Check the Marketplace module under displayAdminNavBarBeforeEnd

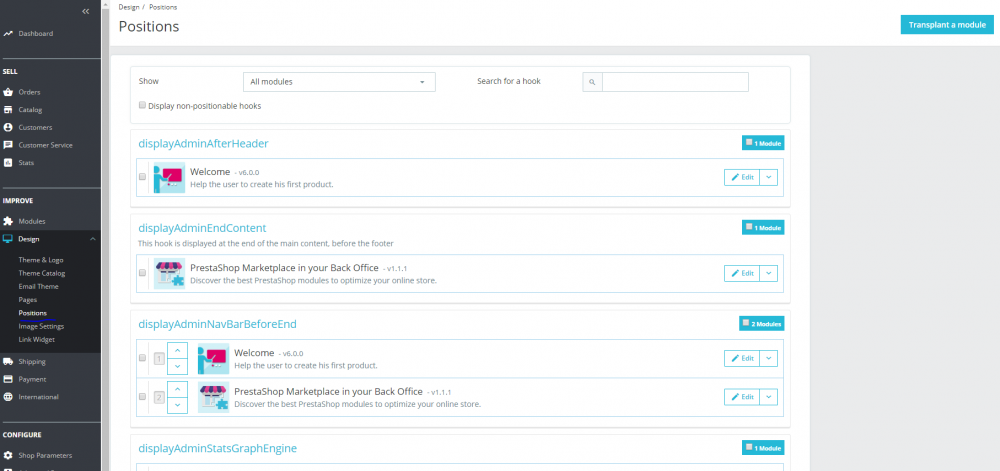(x=142, y=396)
